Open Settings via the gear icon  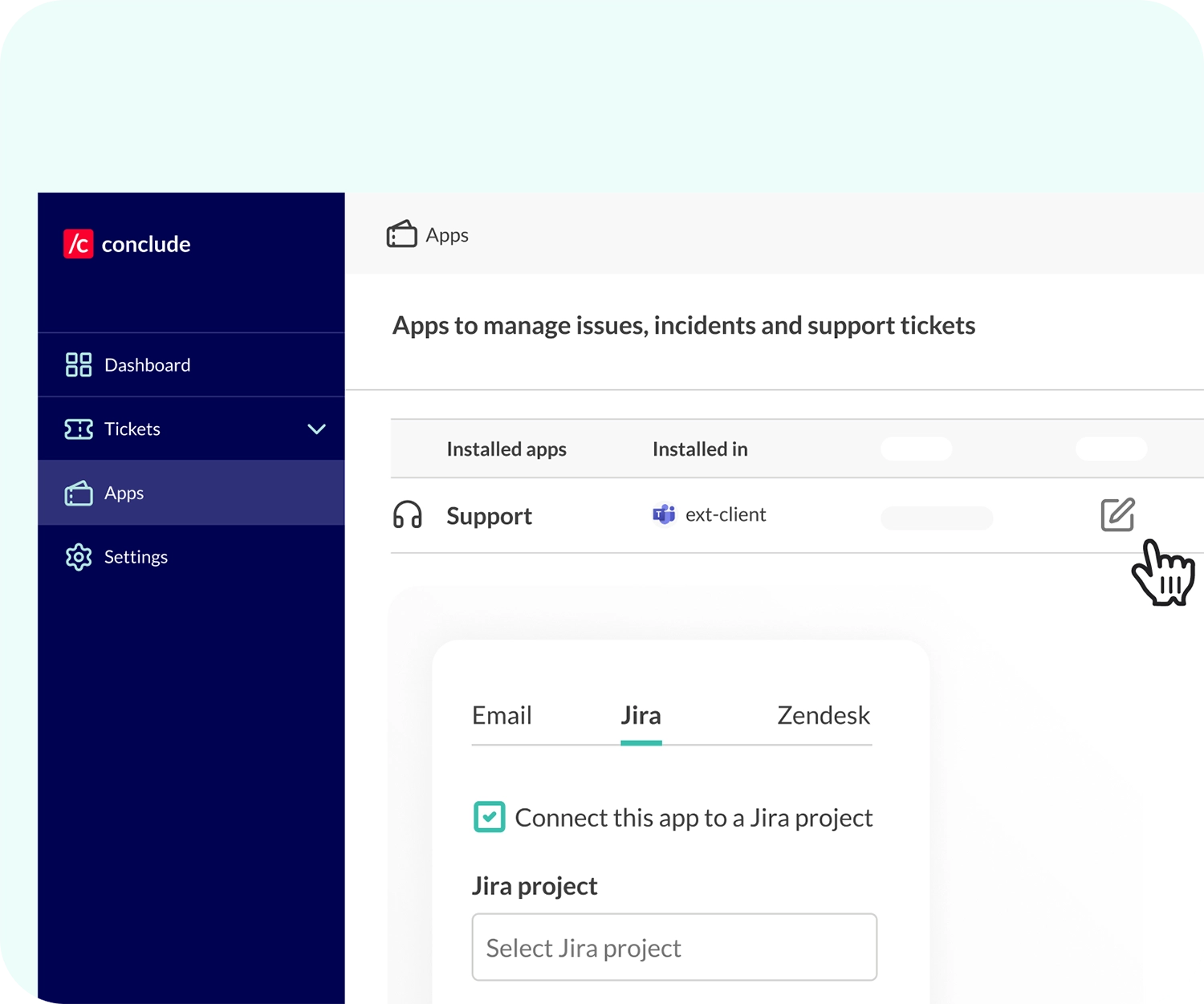78,557
